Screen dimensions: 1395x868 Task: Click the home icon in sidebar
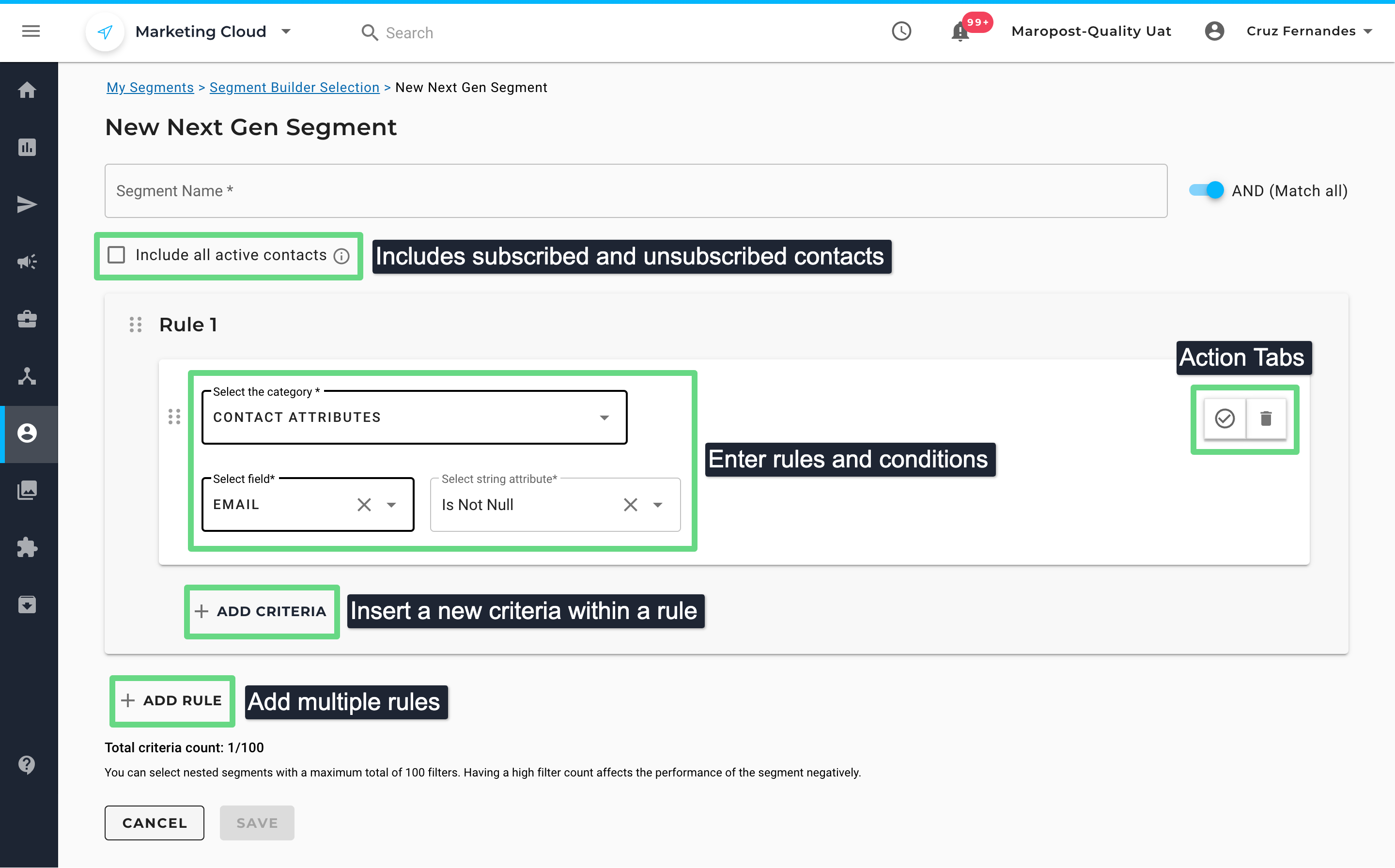pos(27,90)
